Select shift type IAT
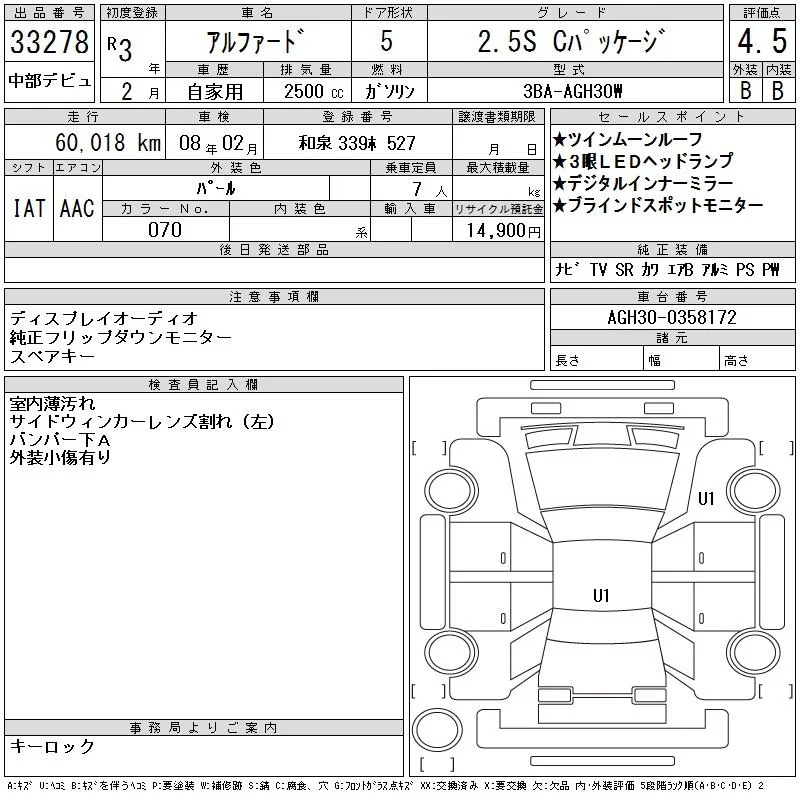 (29, 208)
